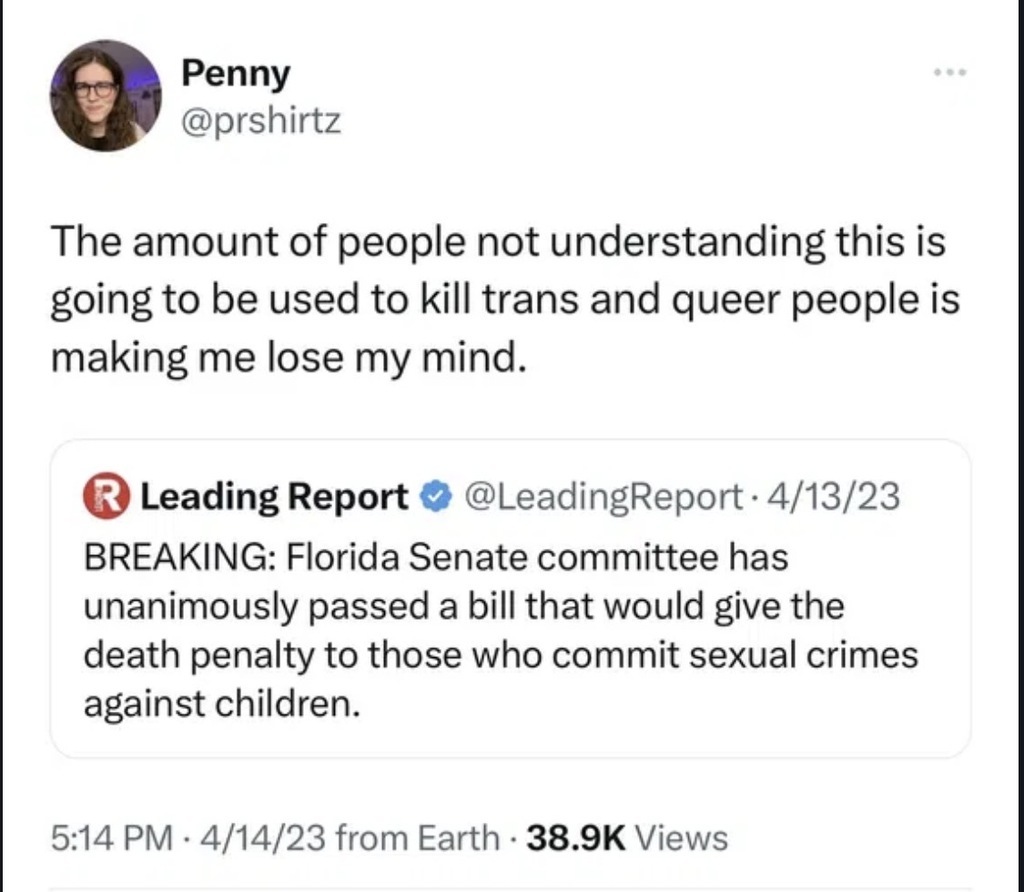Image resolution: width=1024 pixels, height=892 pixels.
Task: Select "making me lose my mind" line
Action: (x=287, y=356)
